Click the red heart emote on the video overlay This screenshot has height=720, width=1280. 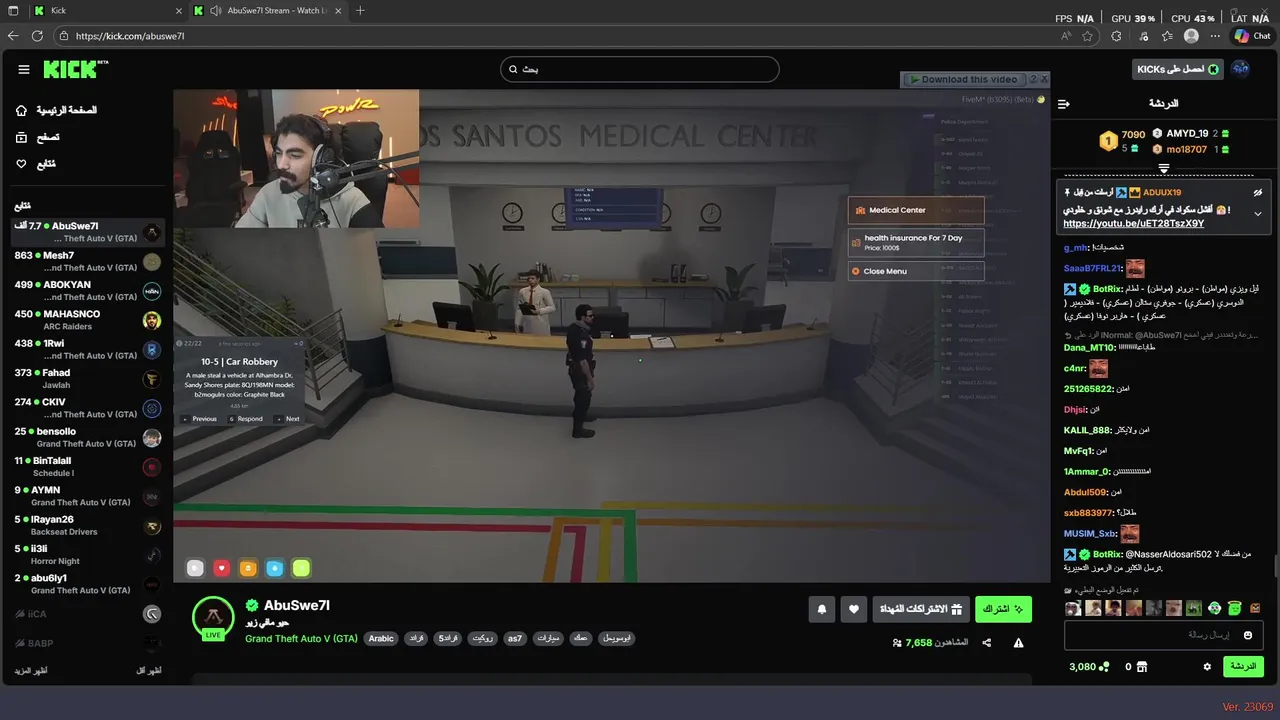point(222,568)
